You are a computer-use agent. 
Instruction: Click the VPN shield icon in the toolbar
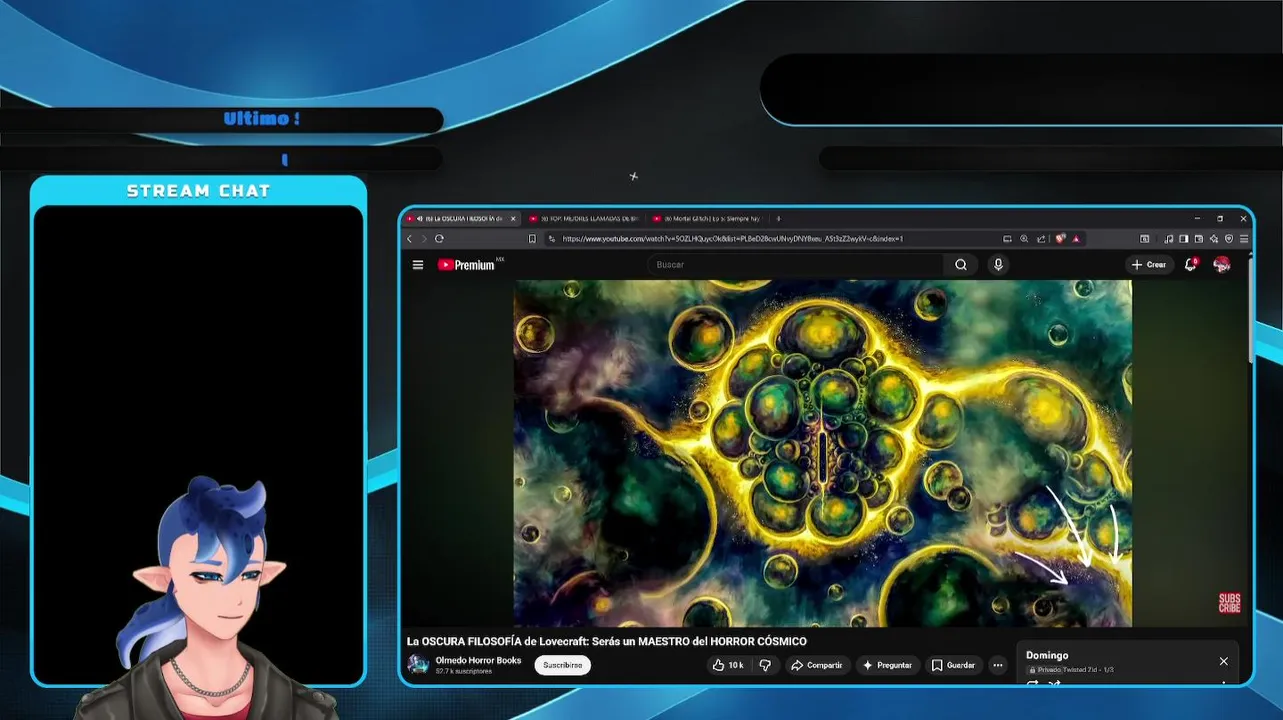tap(1229, 239)
